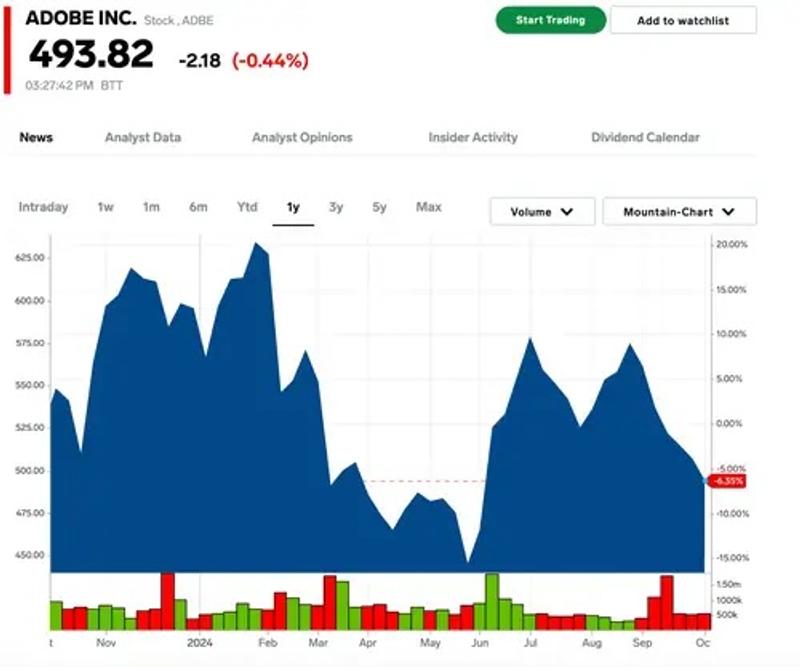Click the 450.00 price axis label

coord(30,555)
